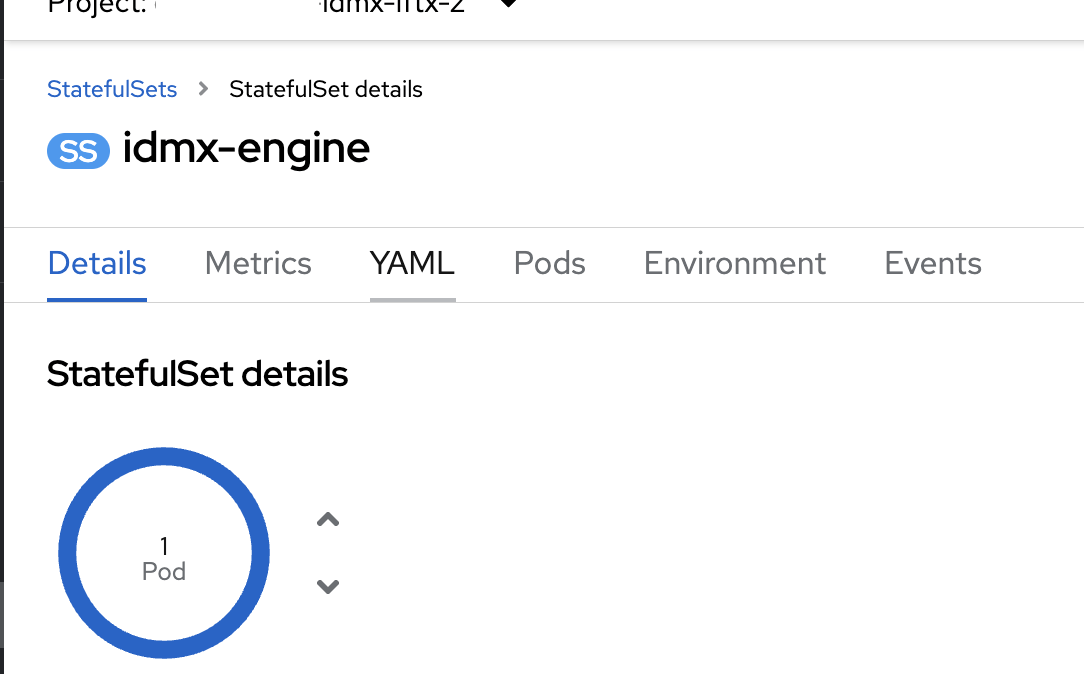The height and width of the screenshot is (674, 1084).
Task: Click the Project label text
Action: coord(97,7)
